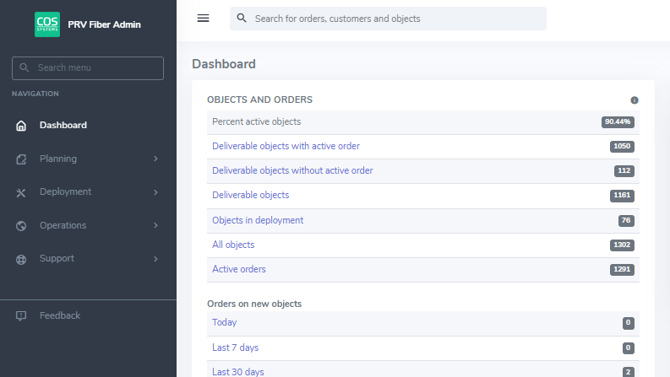Click the Orders on new objects heading

254,303
